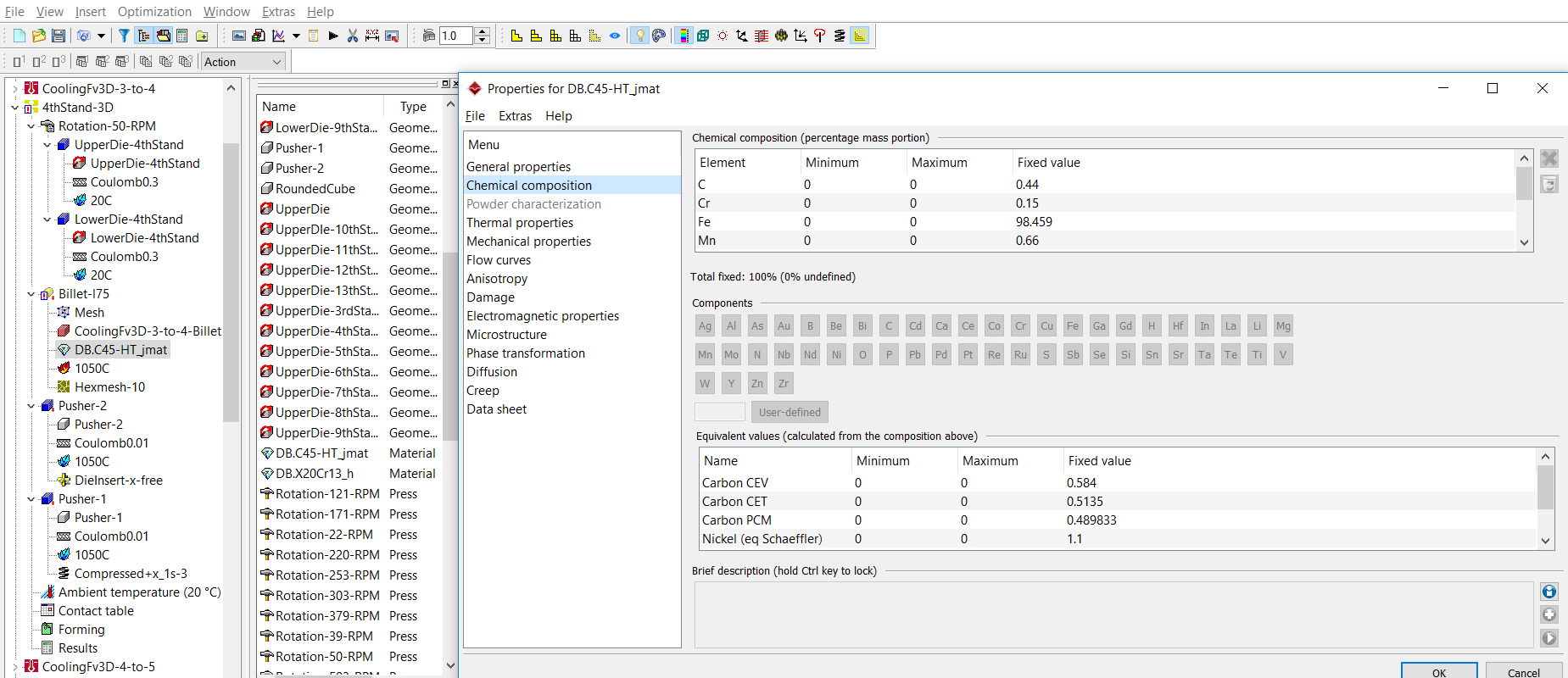The width and height of the screenshot is (1568, 678).
Task: Click the black coil spring icon
Action: pyautogui.click(x=840, y=36)
